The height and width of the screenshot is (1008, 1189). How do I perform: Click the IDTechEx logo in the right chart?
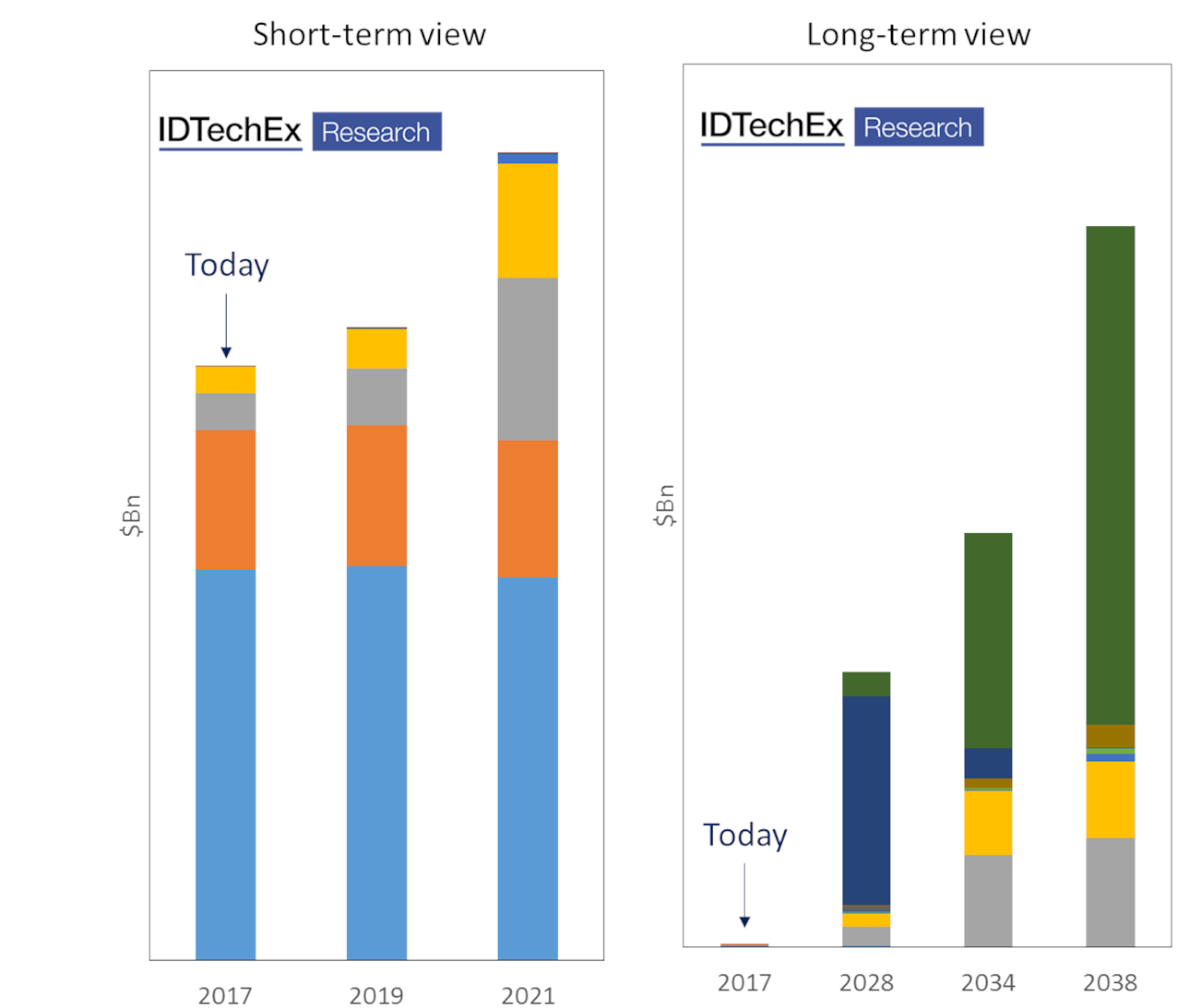pyautogui.click(x=772, y=126)
